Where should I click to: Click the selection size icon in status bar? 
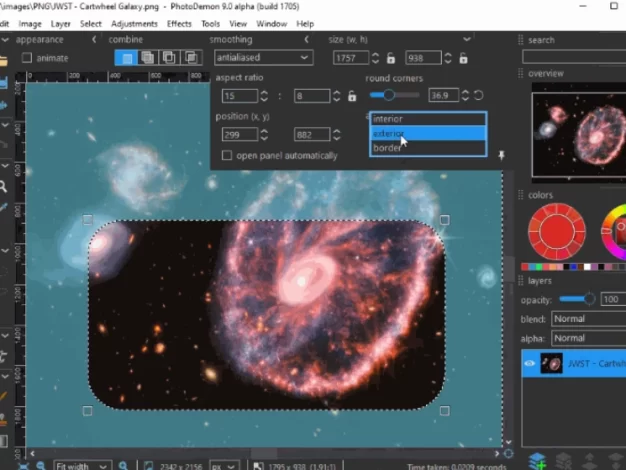pos(258,466)
